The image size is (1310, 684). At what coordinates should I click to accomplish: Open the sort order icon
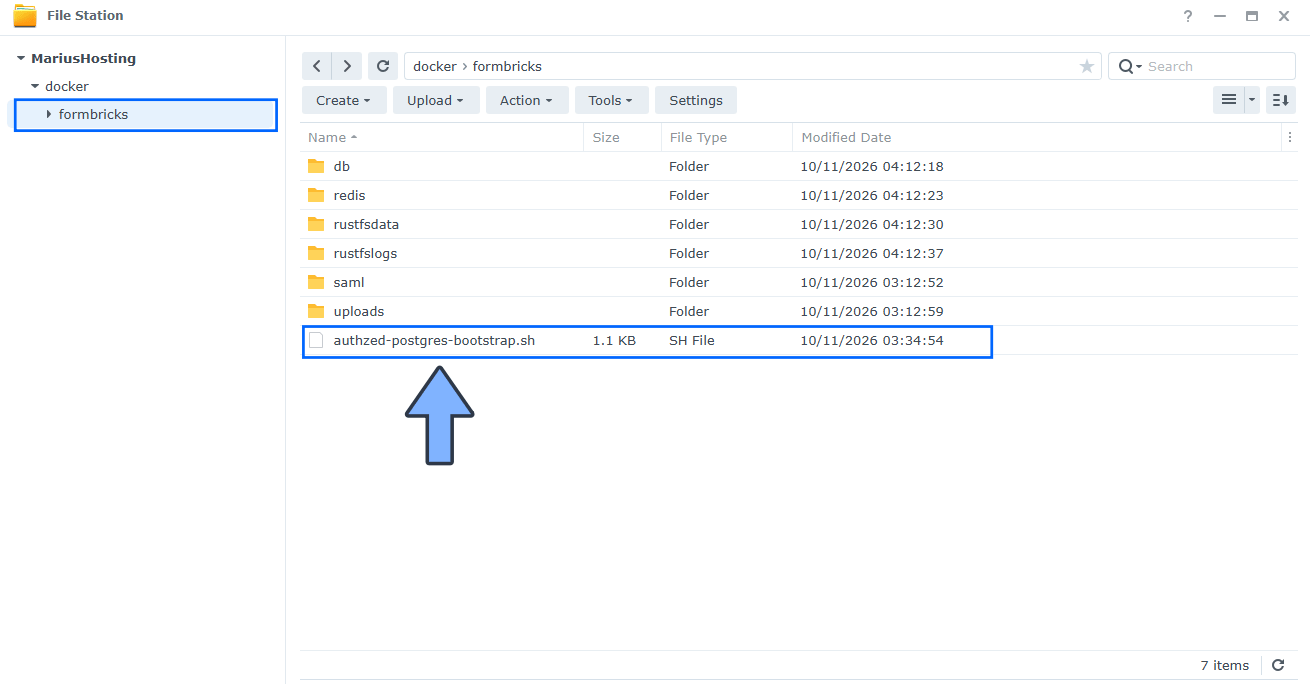[1280, 100]
